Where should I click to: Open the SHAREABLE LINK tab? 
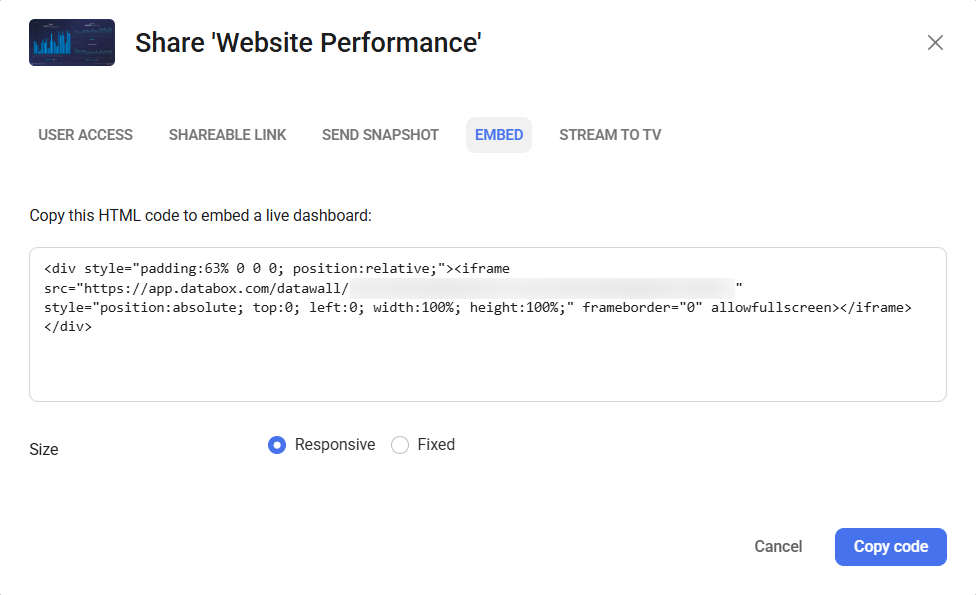tap(227, 135)
